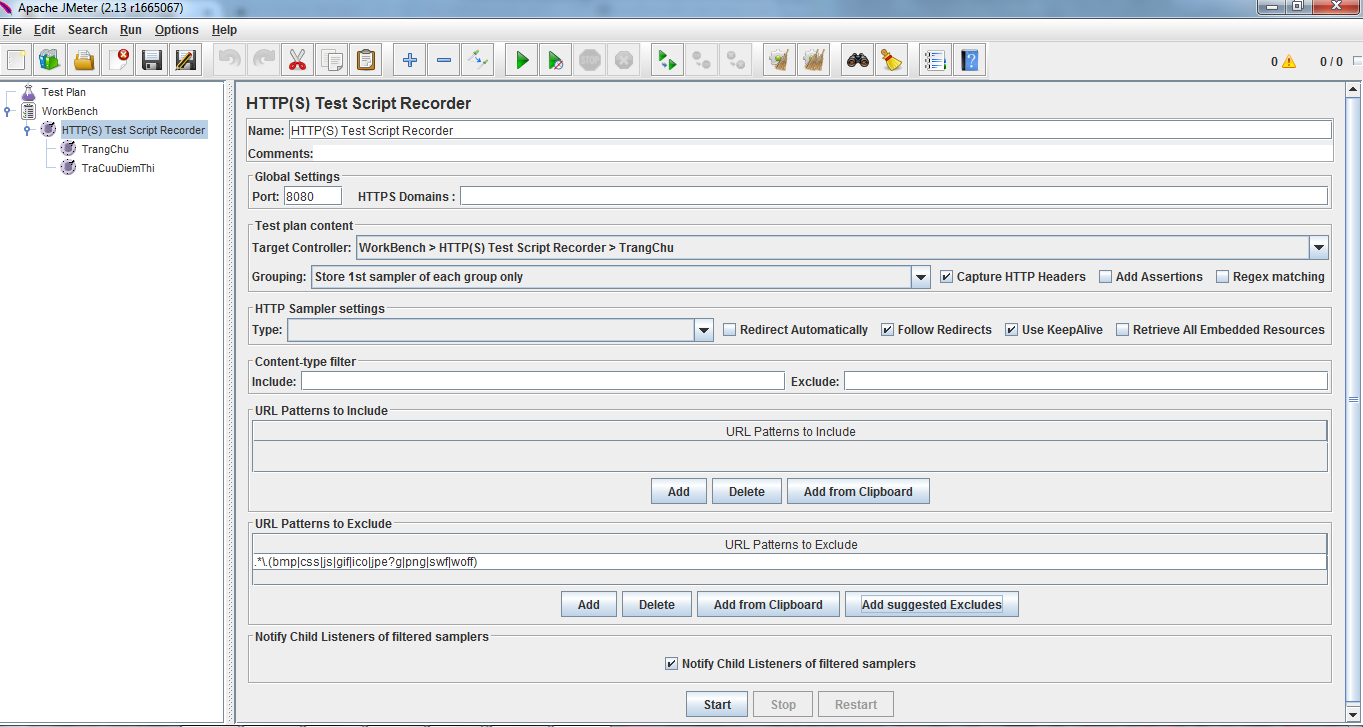Start the test with the green play icon

click(521, 60)
